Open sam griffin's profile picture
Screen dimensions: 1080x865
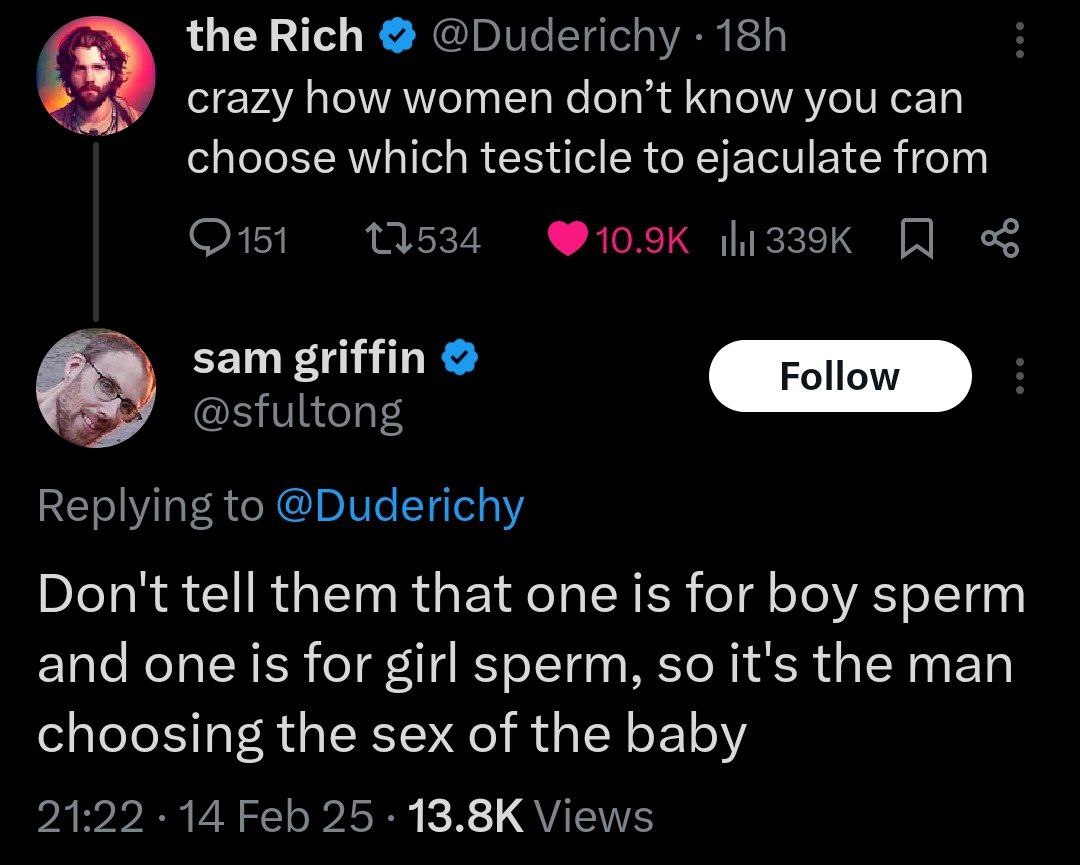pos(96,388)
